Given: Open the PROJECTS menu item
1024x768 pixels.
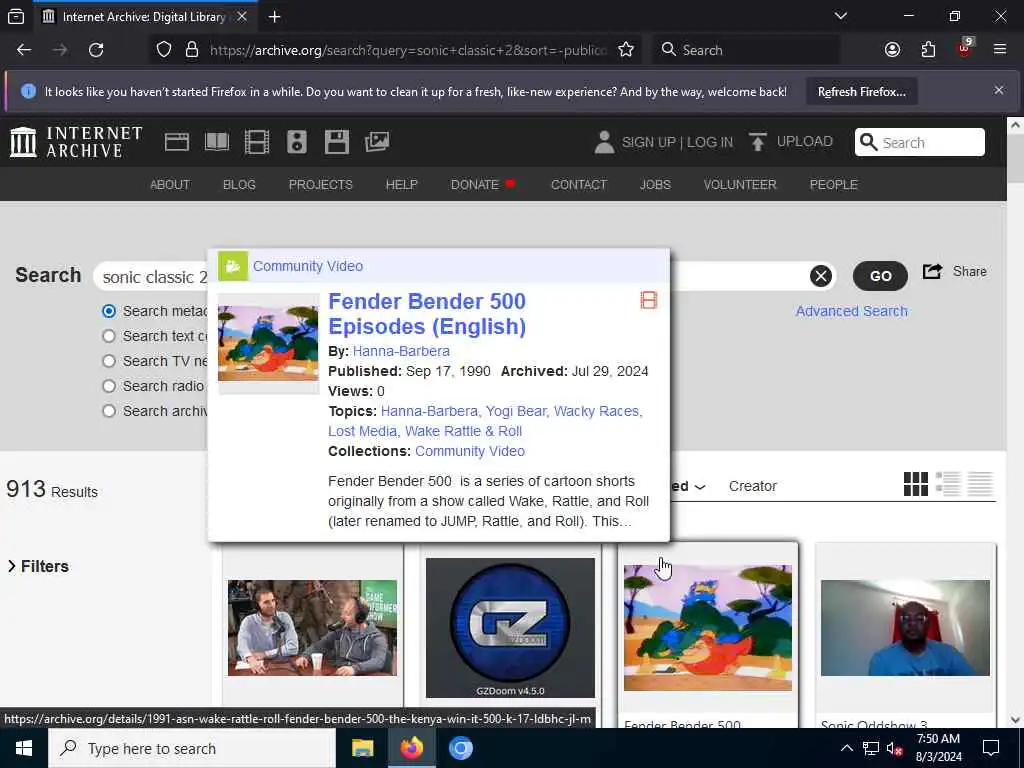Looking at the screenshot, I should click(x=321, y=185).
